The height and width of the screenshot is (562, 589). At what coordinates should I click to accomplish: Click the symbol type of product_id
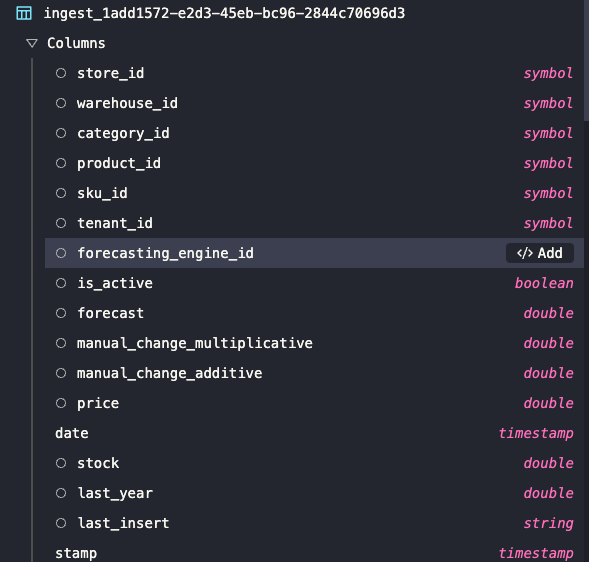tap(548, 164)
